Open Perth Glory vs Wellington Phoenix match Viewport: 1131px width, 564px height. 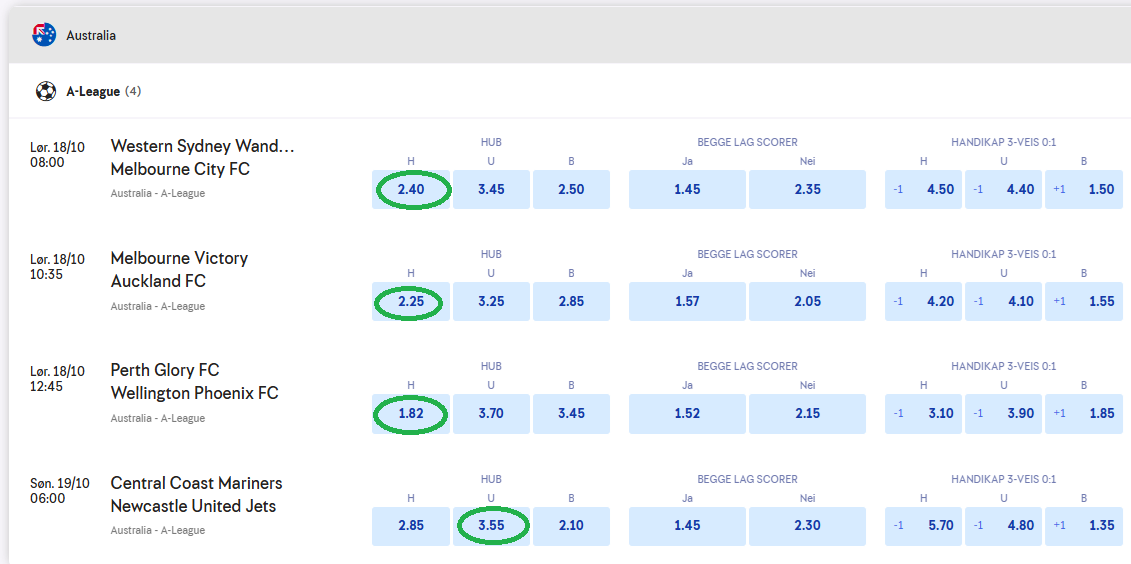click(x=194, y=382)
